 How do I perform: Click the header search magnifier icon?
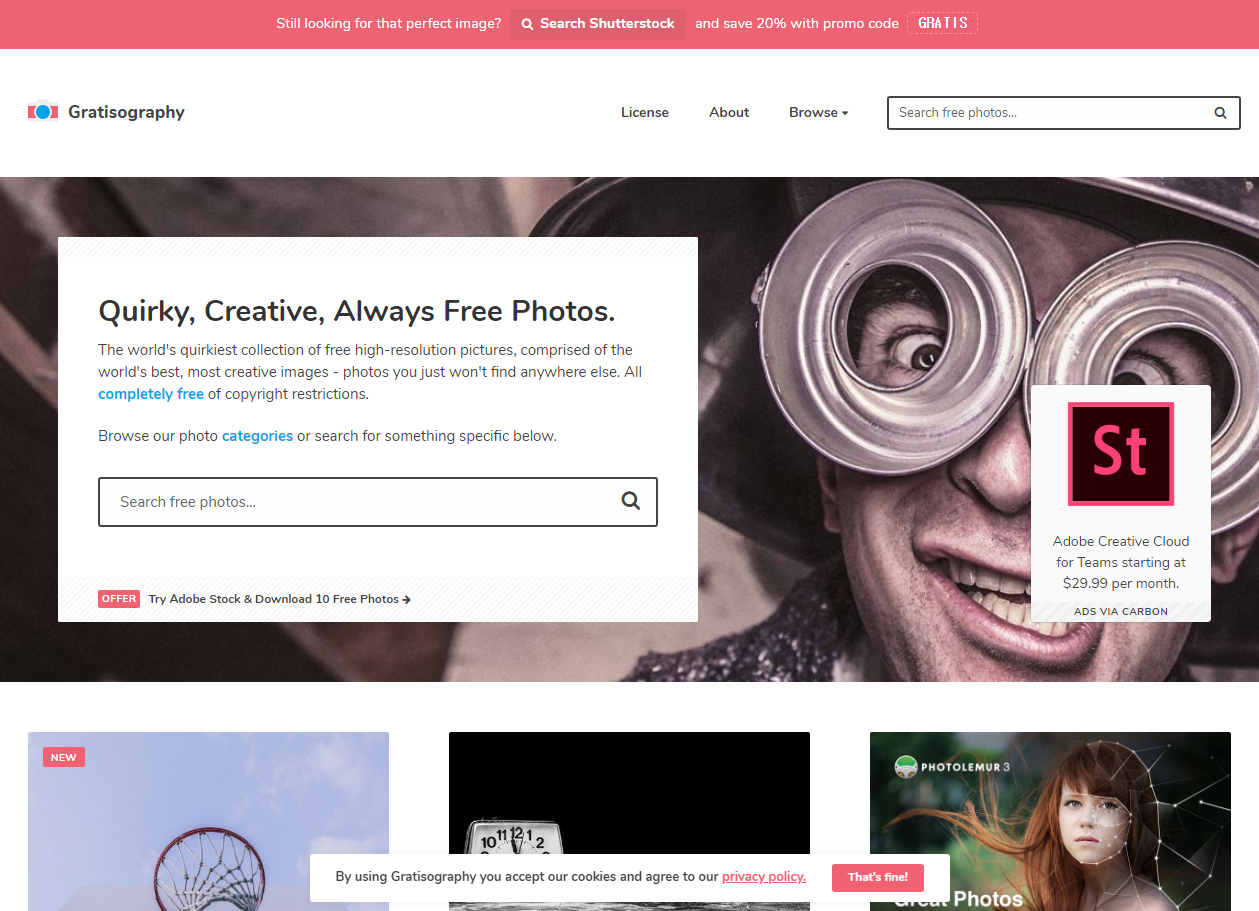(1220, 113)
